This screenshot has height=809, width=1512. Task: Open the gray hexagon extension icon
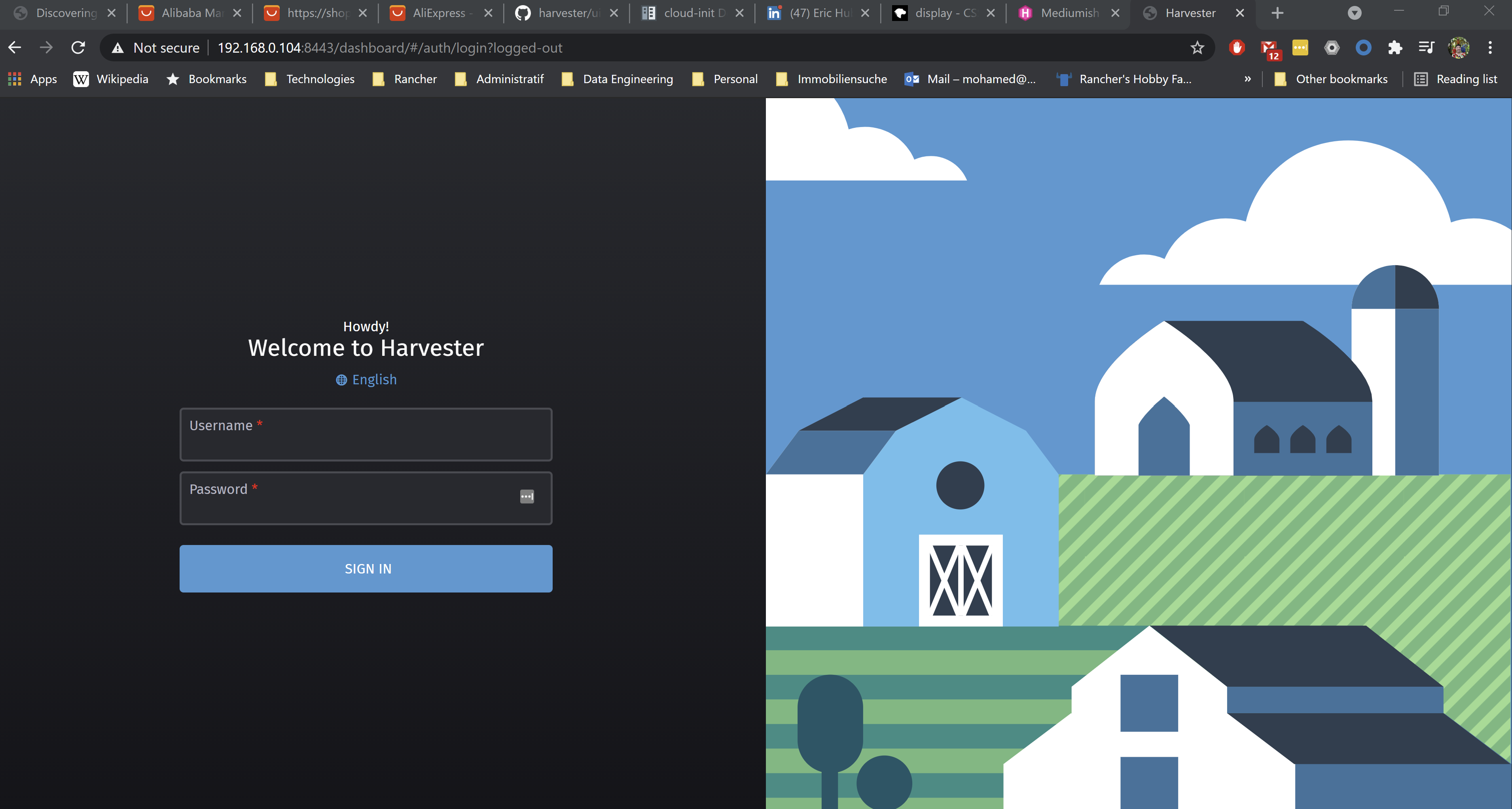[x=1332, y=47]
